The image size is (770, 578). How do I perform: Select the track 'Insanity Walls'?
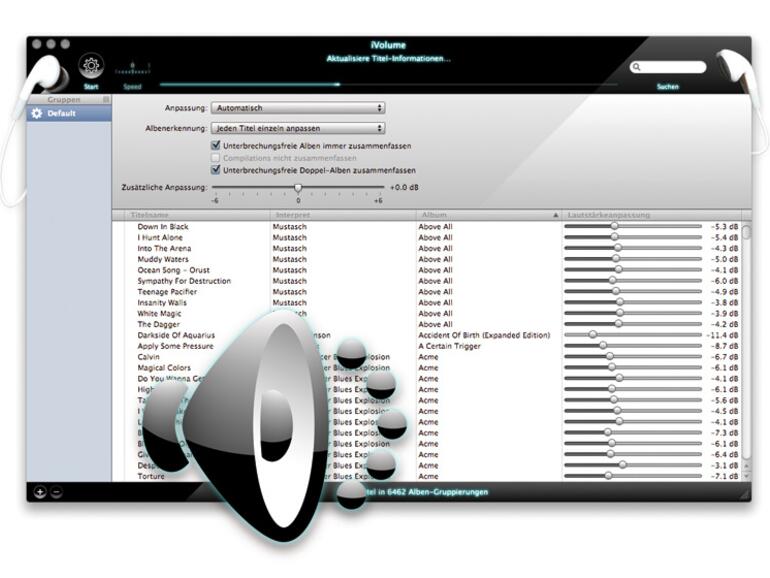point(162,303)
